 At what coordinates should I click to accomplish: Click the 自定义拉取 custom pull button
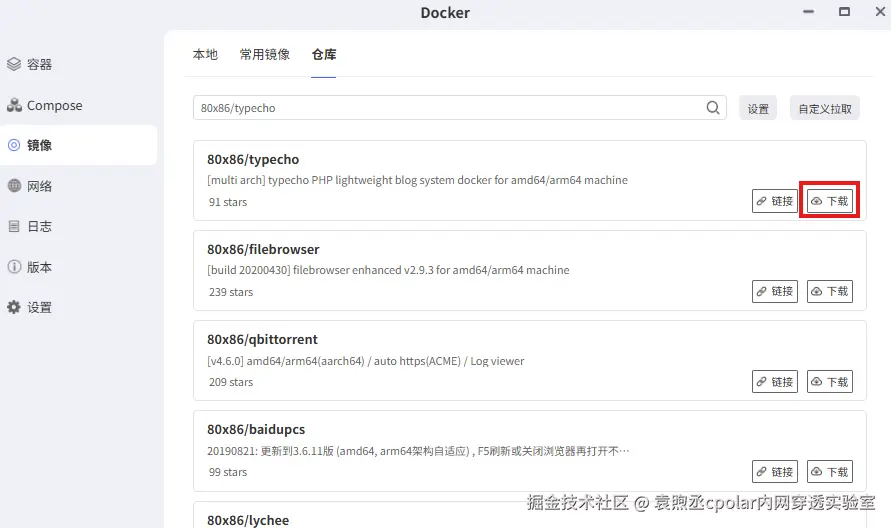coord(825,108)
